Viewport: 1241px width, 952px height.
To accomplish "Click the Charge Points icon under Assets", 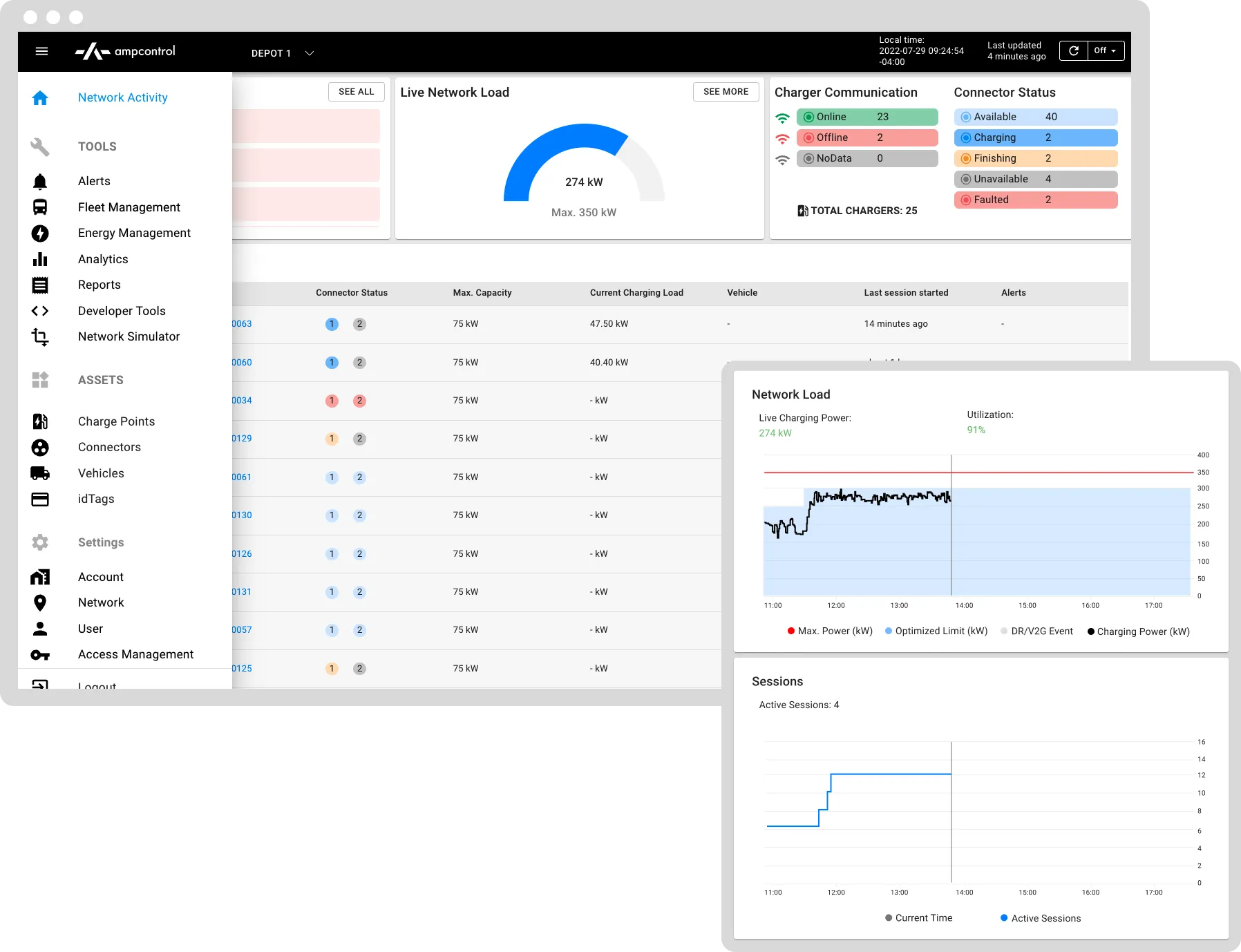I will tap(41, 421).
